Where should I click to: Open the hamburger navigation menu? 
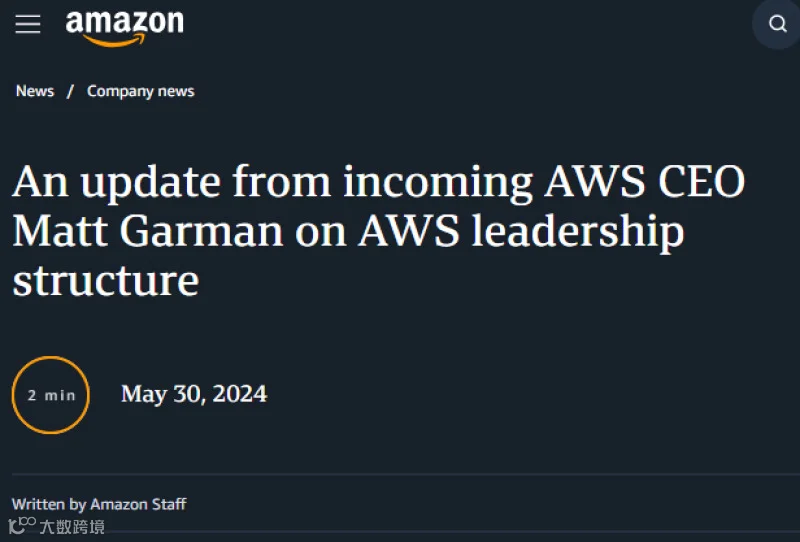point(28,24)
